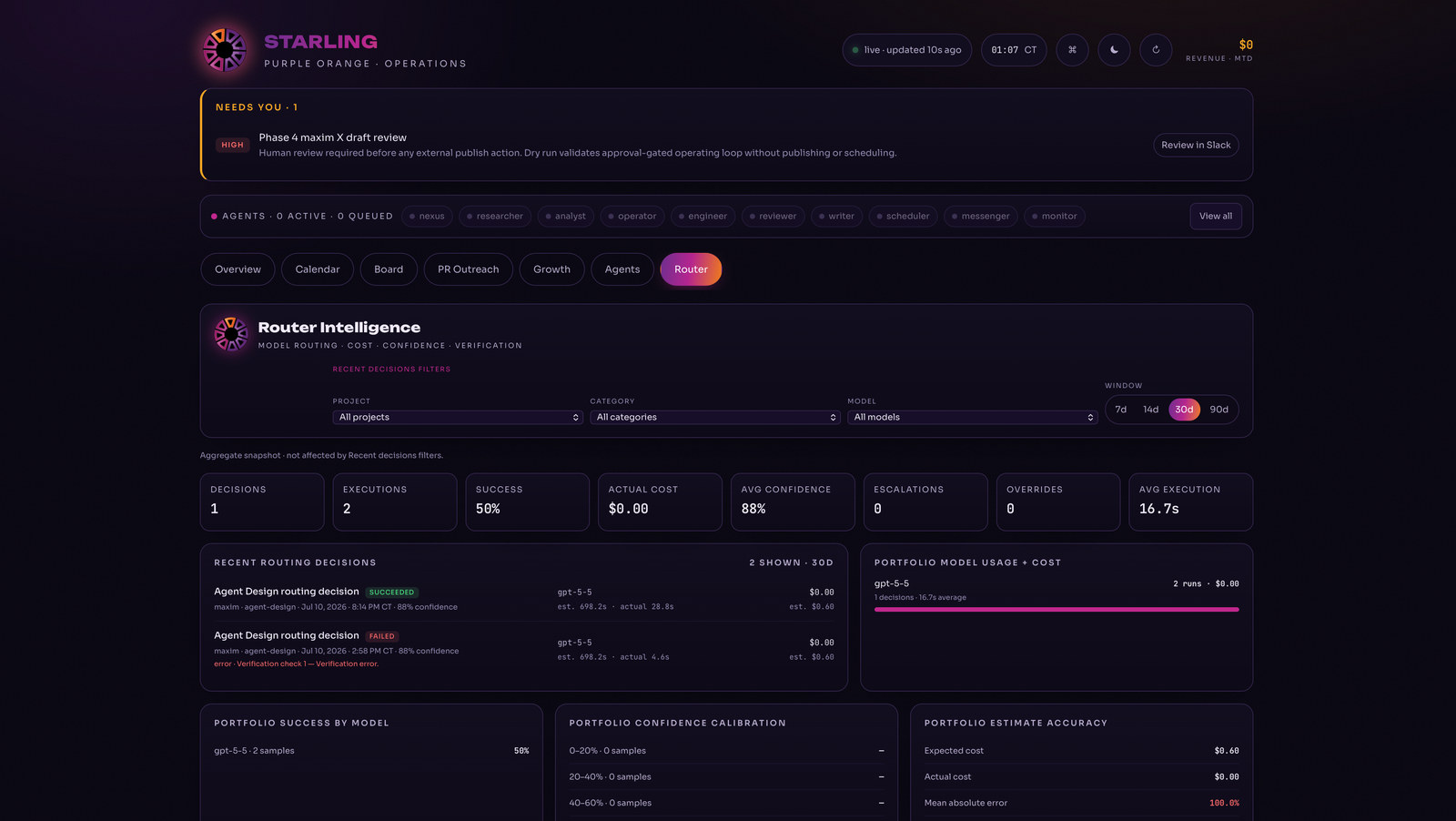Click the FAILED status badge
Image resolution: width=1456 pixels, height=821 pixels.
pyautogui.click(x=382, y=636)
